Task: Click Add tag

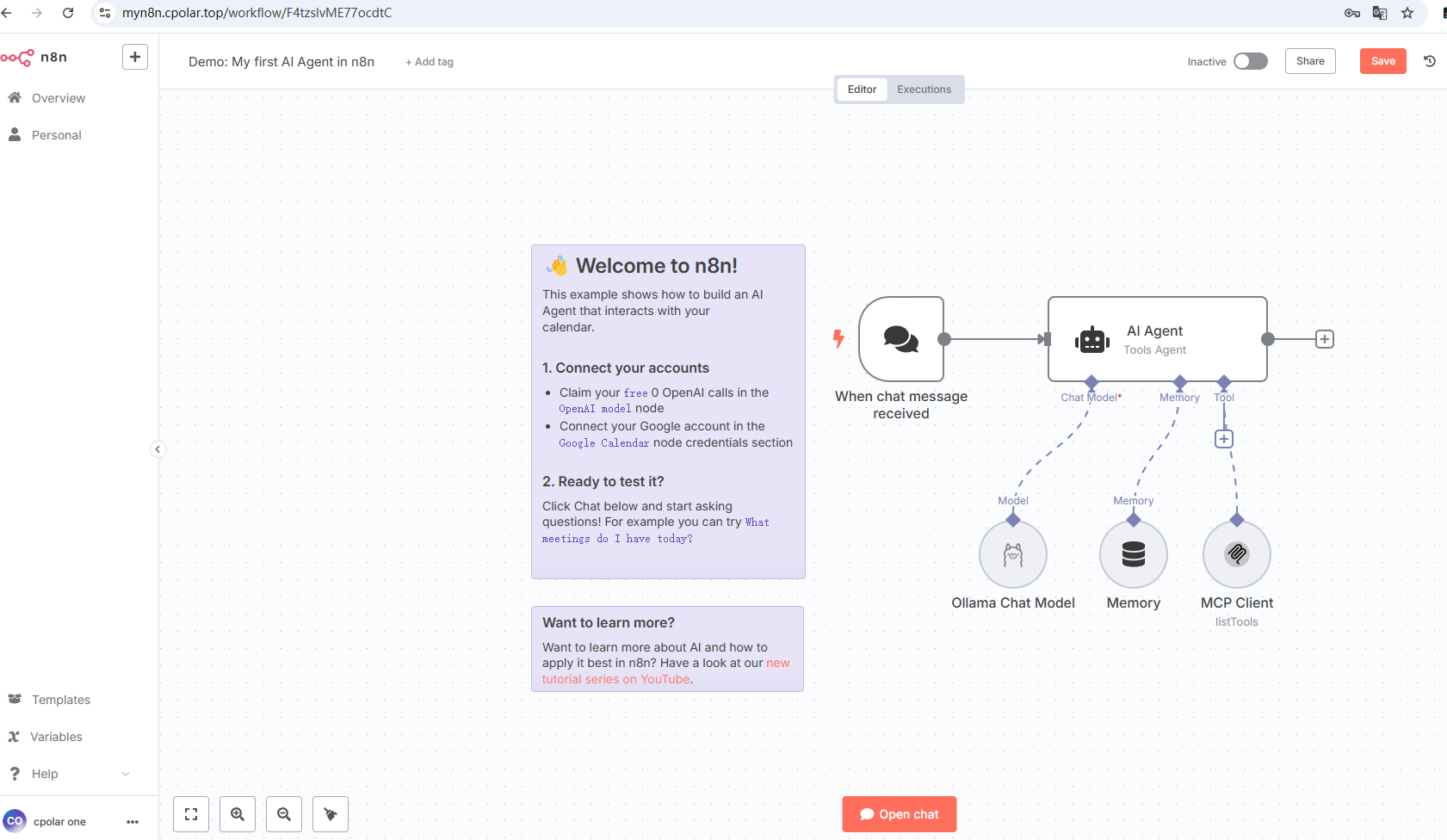Action: click(430, 62)
